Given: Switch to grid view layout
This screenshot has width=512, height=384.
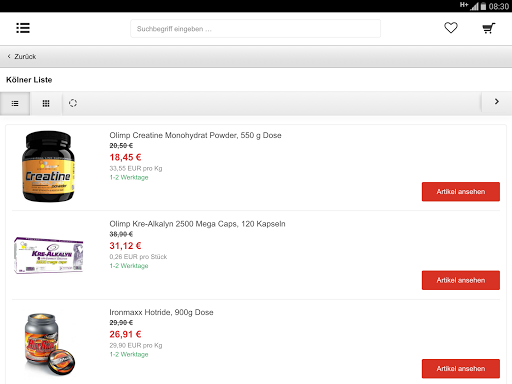Looking at the screenshot, I should [46, 104].
